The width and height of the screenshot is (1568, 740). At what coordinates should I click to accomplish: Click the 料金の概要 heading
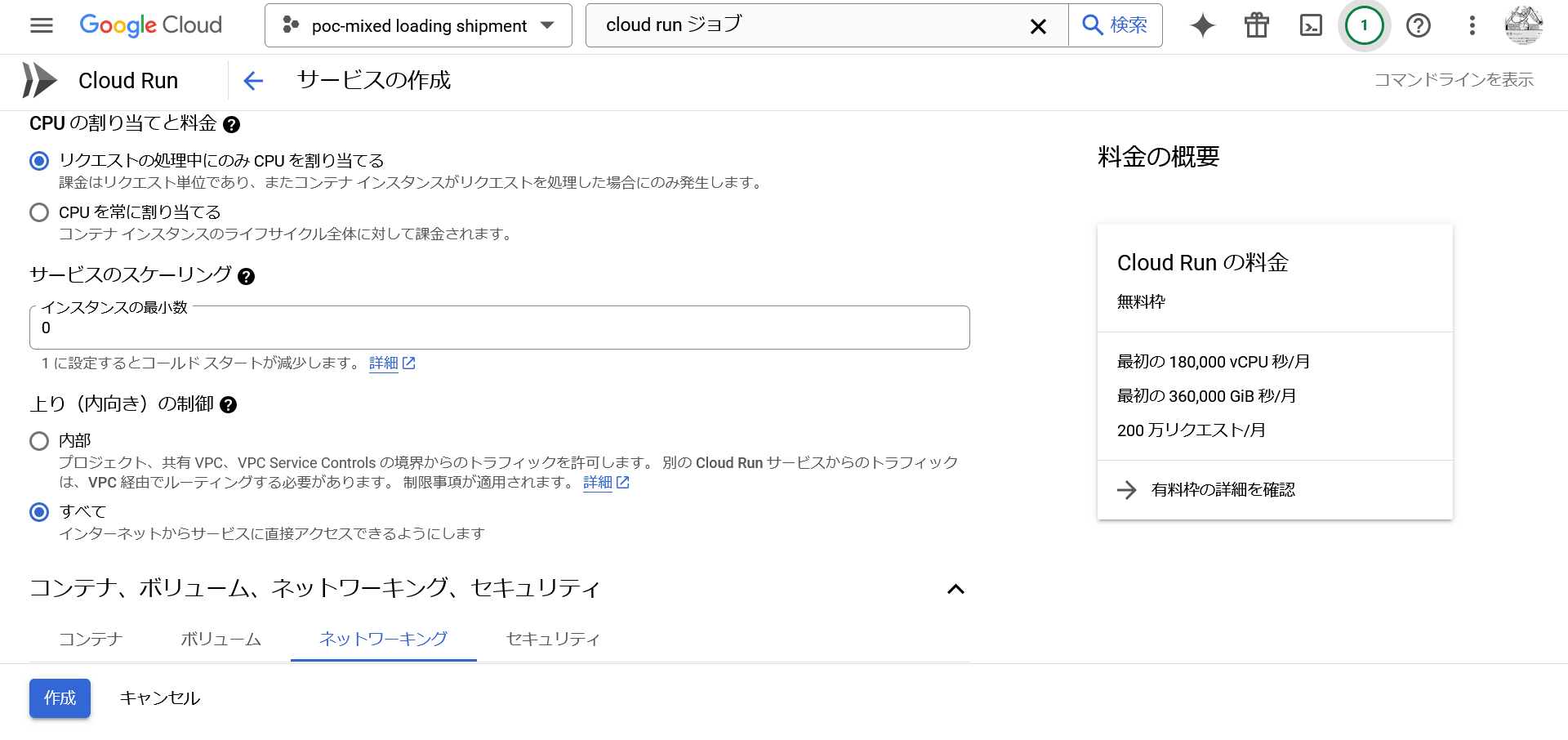point(1158,157)
